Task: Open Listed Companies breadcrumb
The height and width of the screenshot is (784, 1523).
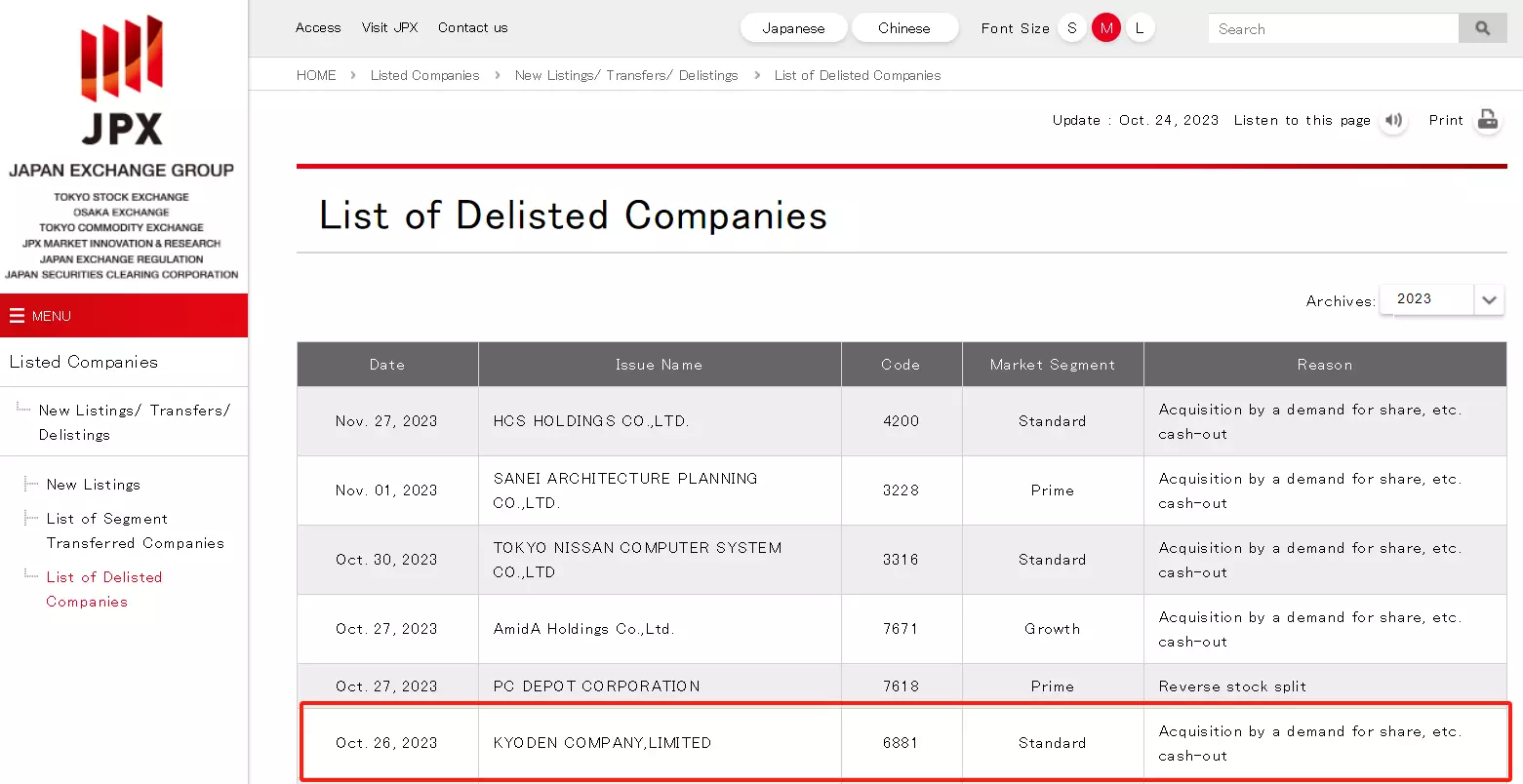Action: coord(424,75)
